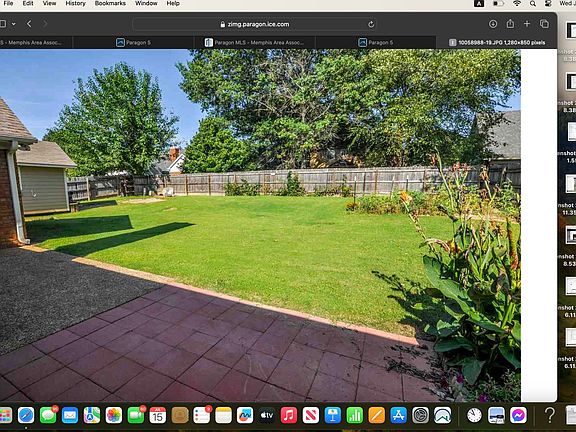Click the question mark icon in Dock

[550, 415]
